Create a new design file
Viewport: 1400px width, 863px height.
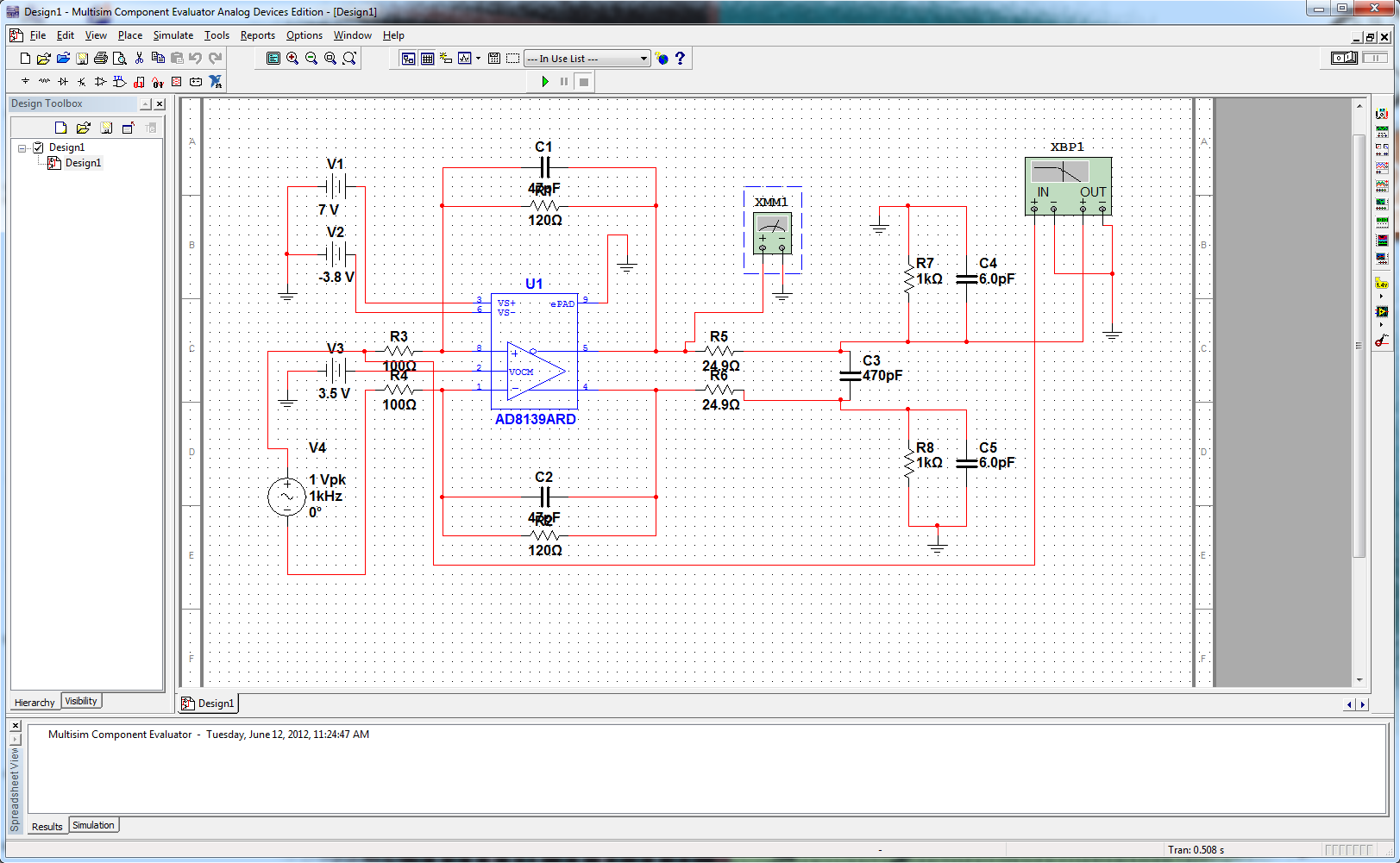point(25,59)
